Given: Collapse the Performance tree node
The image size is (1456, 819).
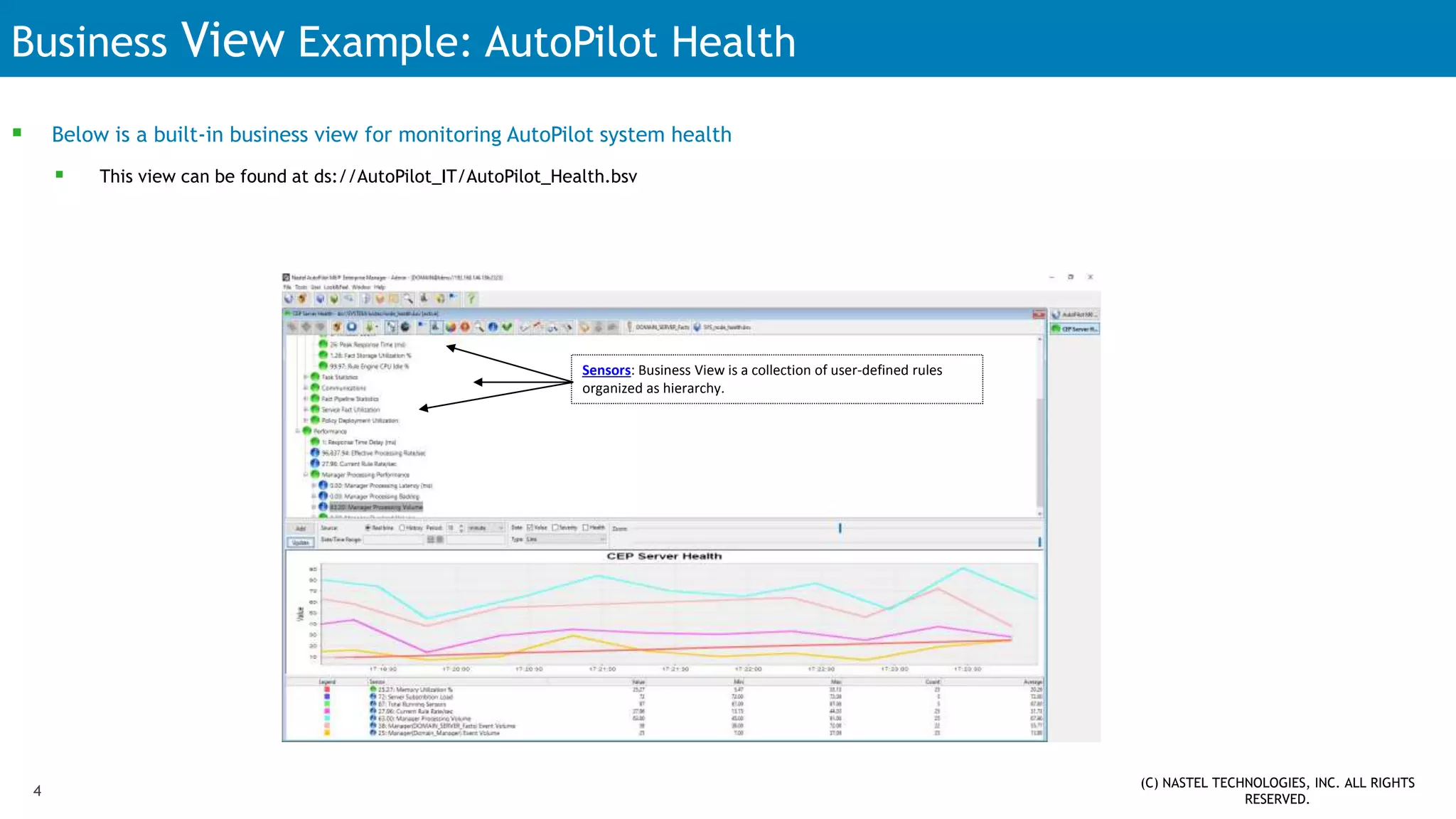Looking at the screenshot, I should [298, 431].
